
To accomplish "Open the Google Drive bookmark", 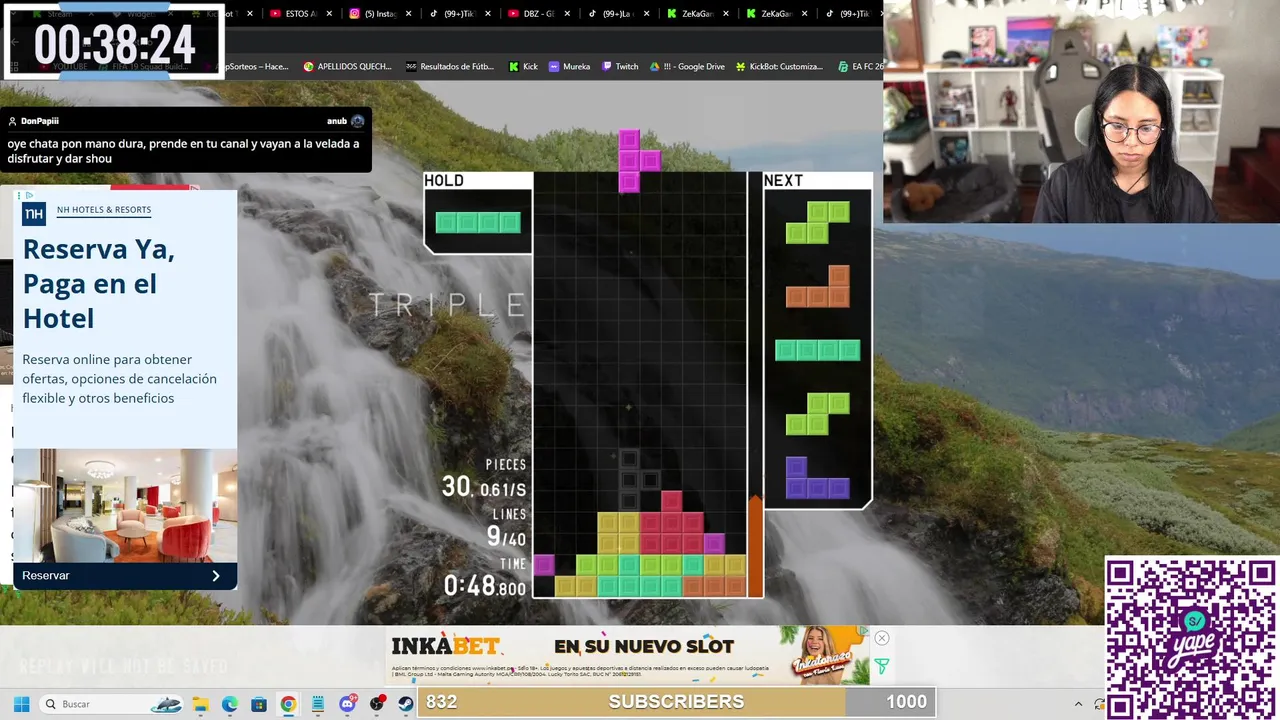I will (x=687, y=66).
